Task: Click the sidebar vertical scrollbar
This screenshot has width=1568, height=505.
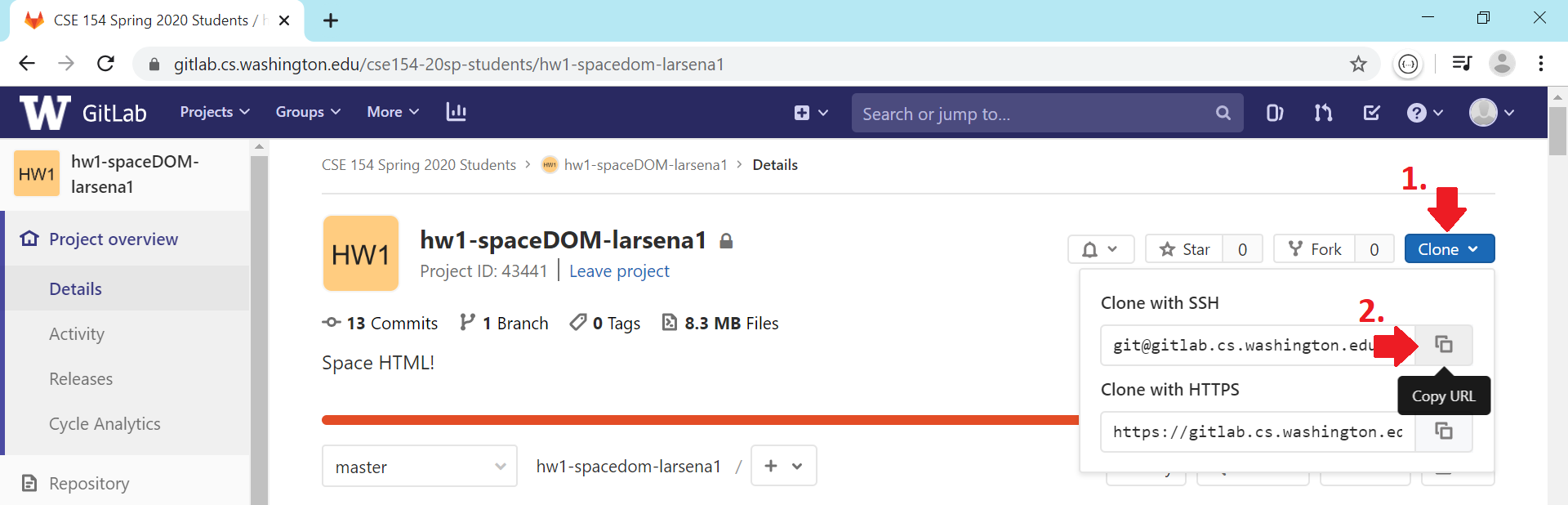Action: click(259, 327)
